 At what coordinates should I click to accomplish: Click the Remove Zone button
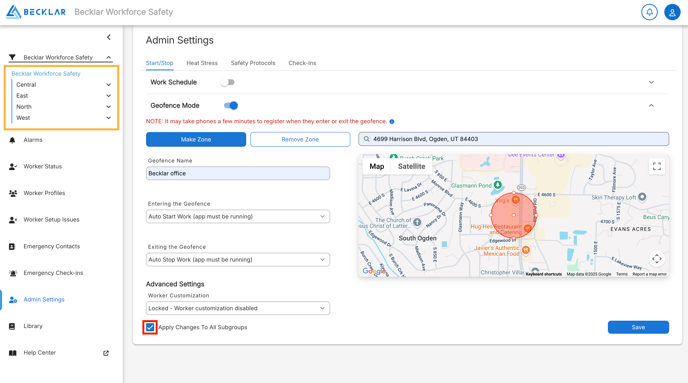click(300, 140)
